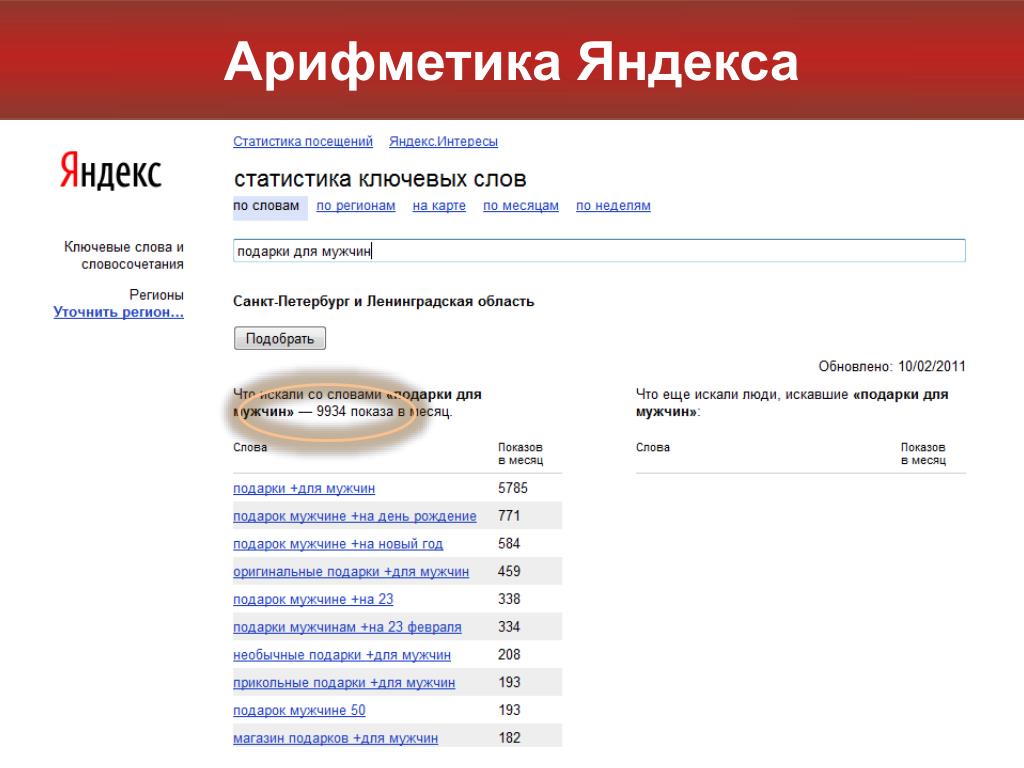Screen dimensions: 1024x768
Task: Click the right table Показов в месяц header
Action: coord(923,454)
